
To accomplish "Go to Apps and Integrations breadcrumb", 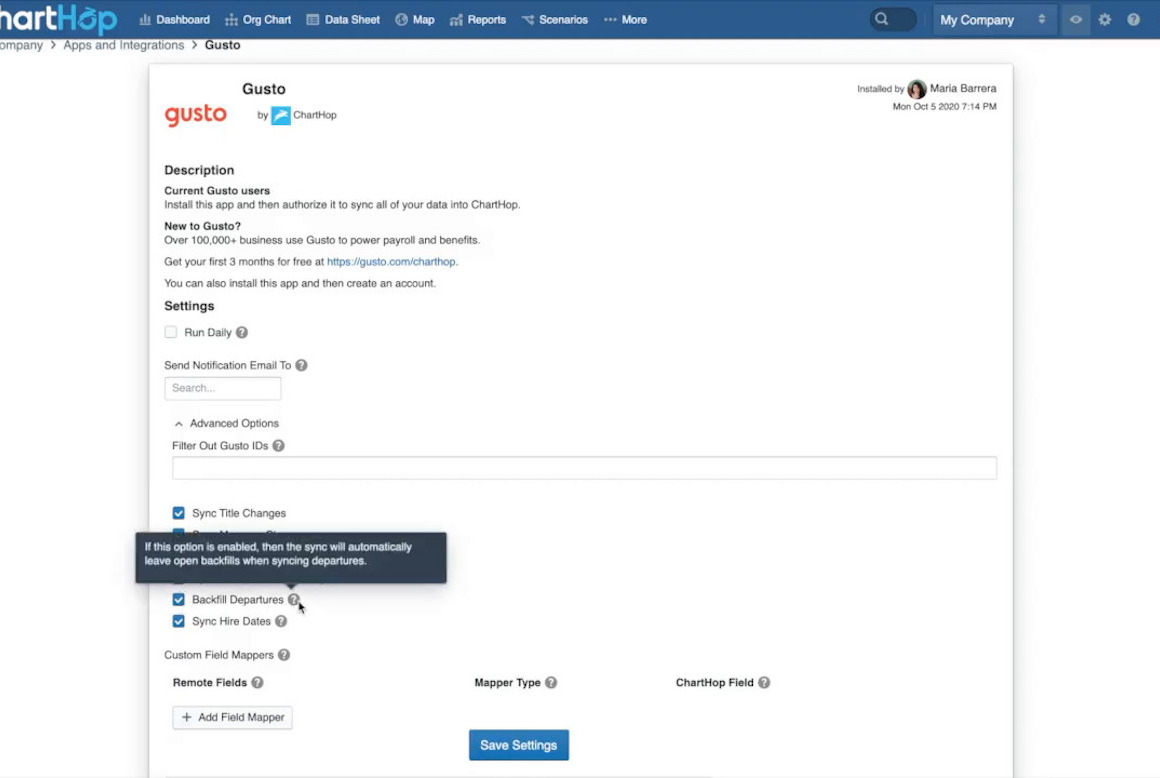I will click(124, 45).
